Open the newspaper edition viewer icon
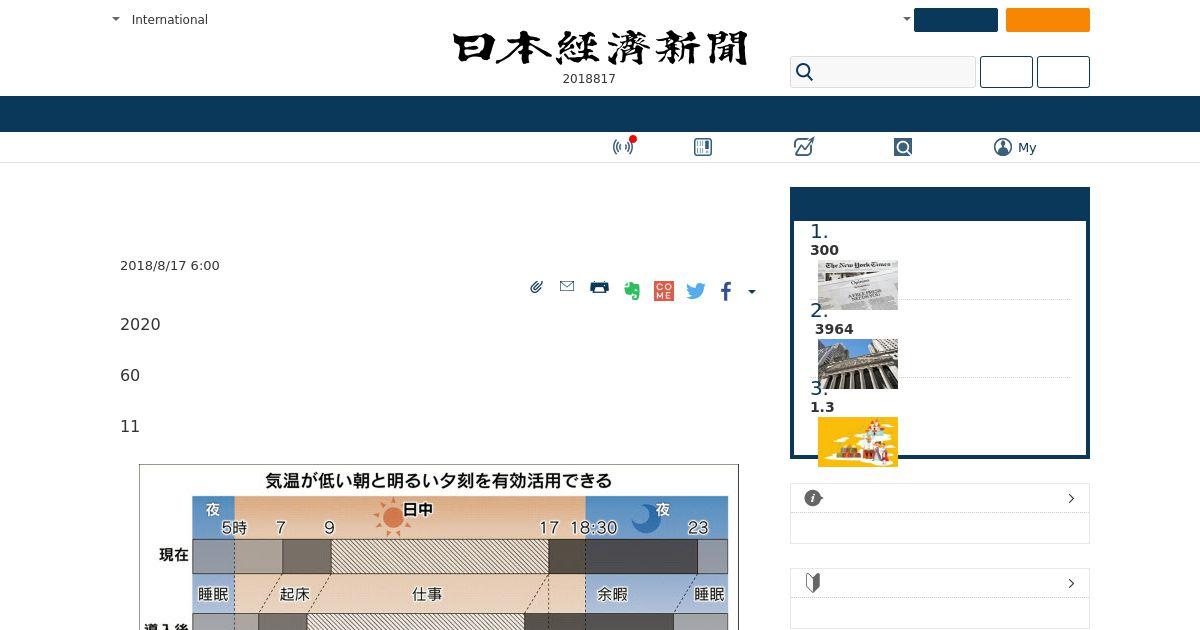Viewport: 1200px width, 630px height. click(x=703, y=147)
